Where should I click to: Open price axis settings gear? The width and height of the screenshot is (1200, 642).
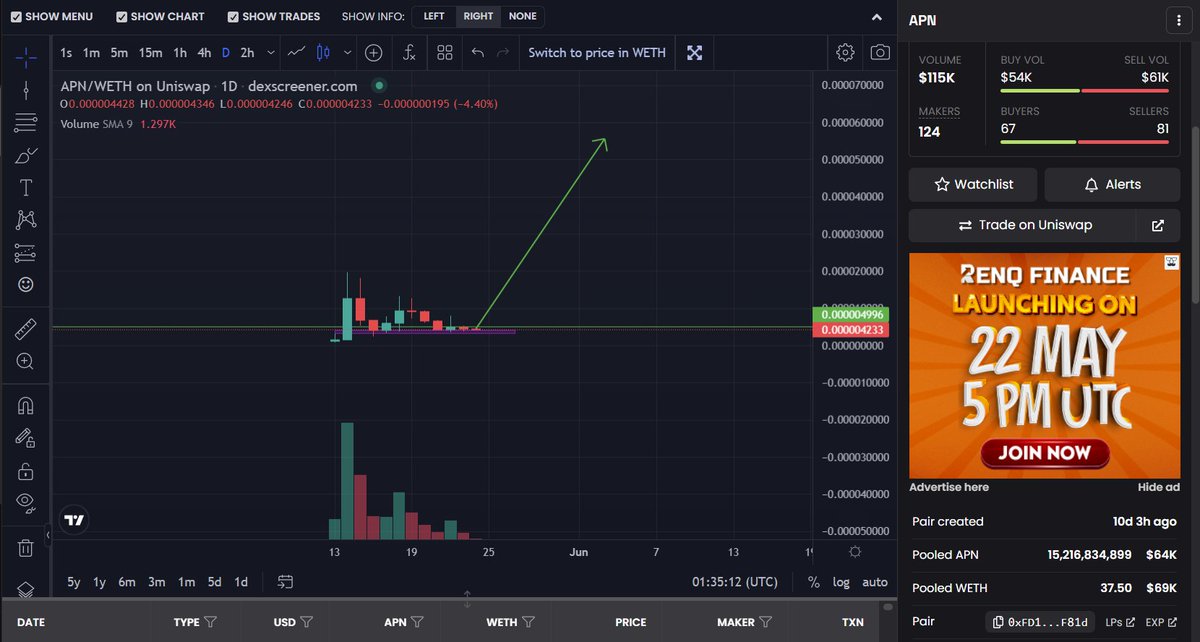point(855,551)
